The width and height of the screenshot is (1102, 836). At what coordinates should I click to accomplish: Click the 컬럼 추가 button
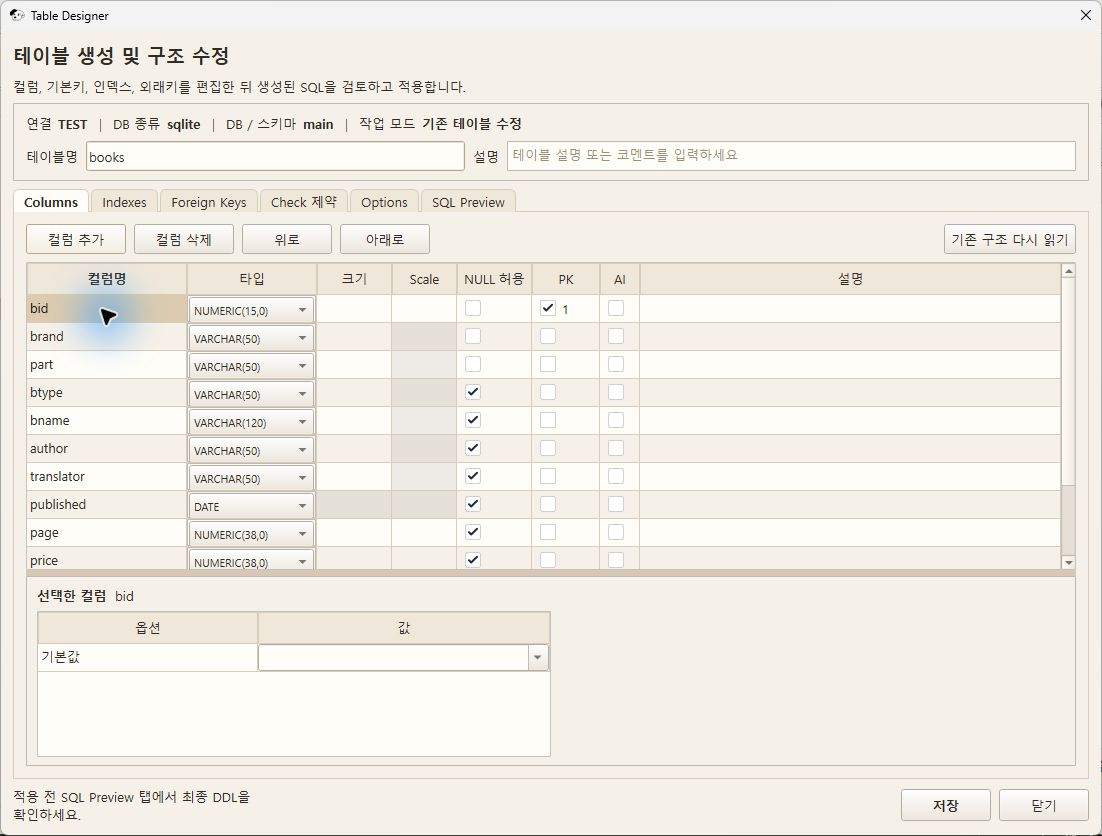pyautogui.click(x=76, y=240)
